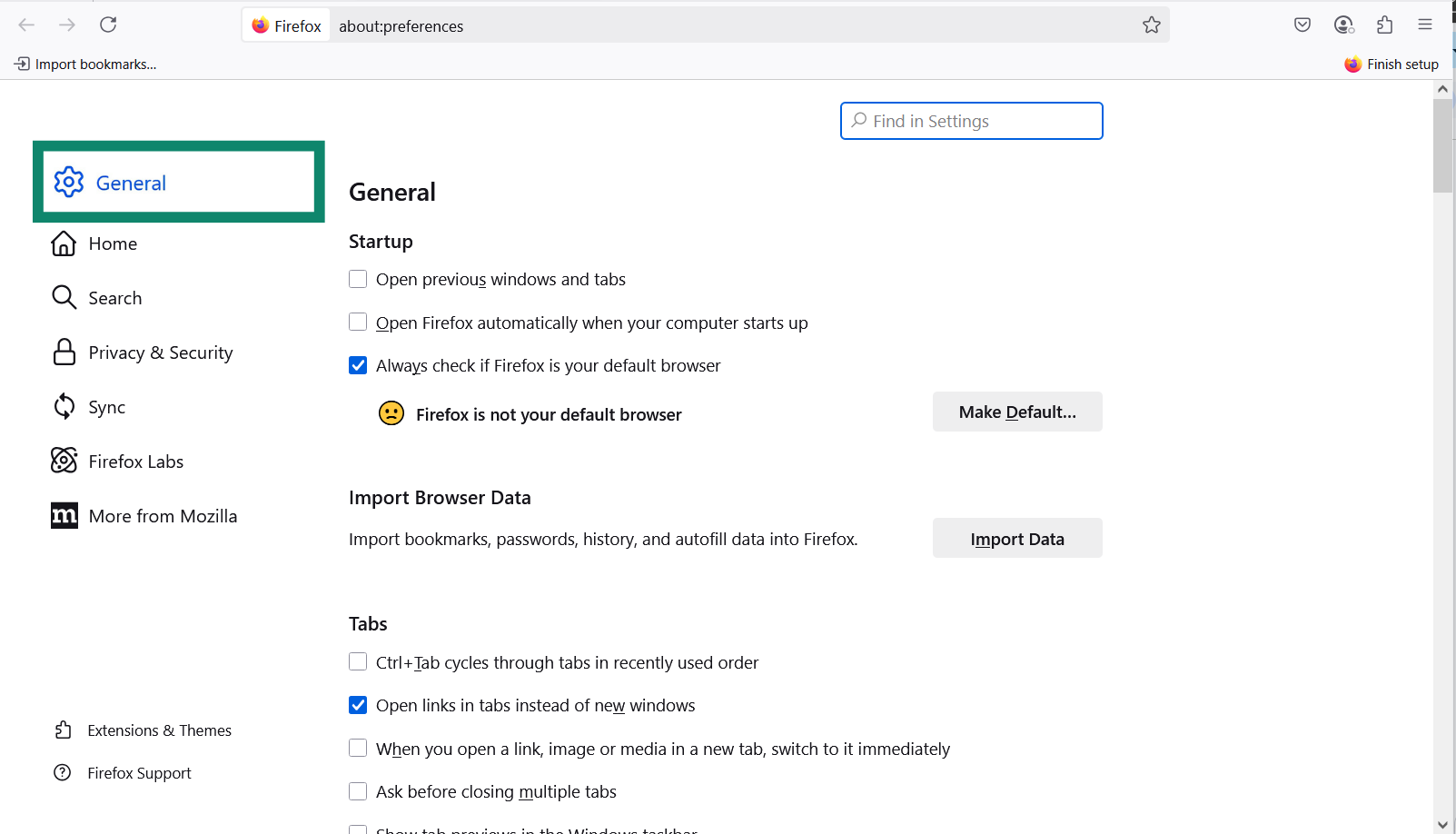The width and height of the screenshot is (1456, 834).
Task: Open Firefox Labs via flask icon
Action: (64, 461)
